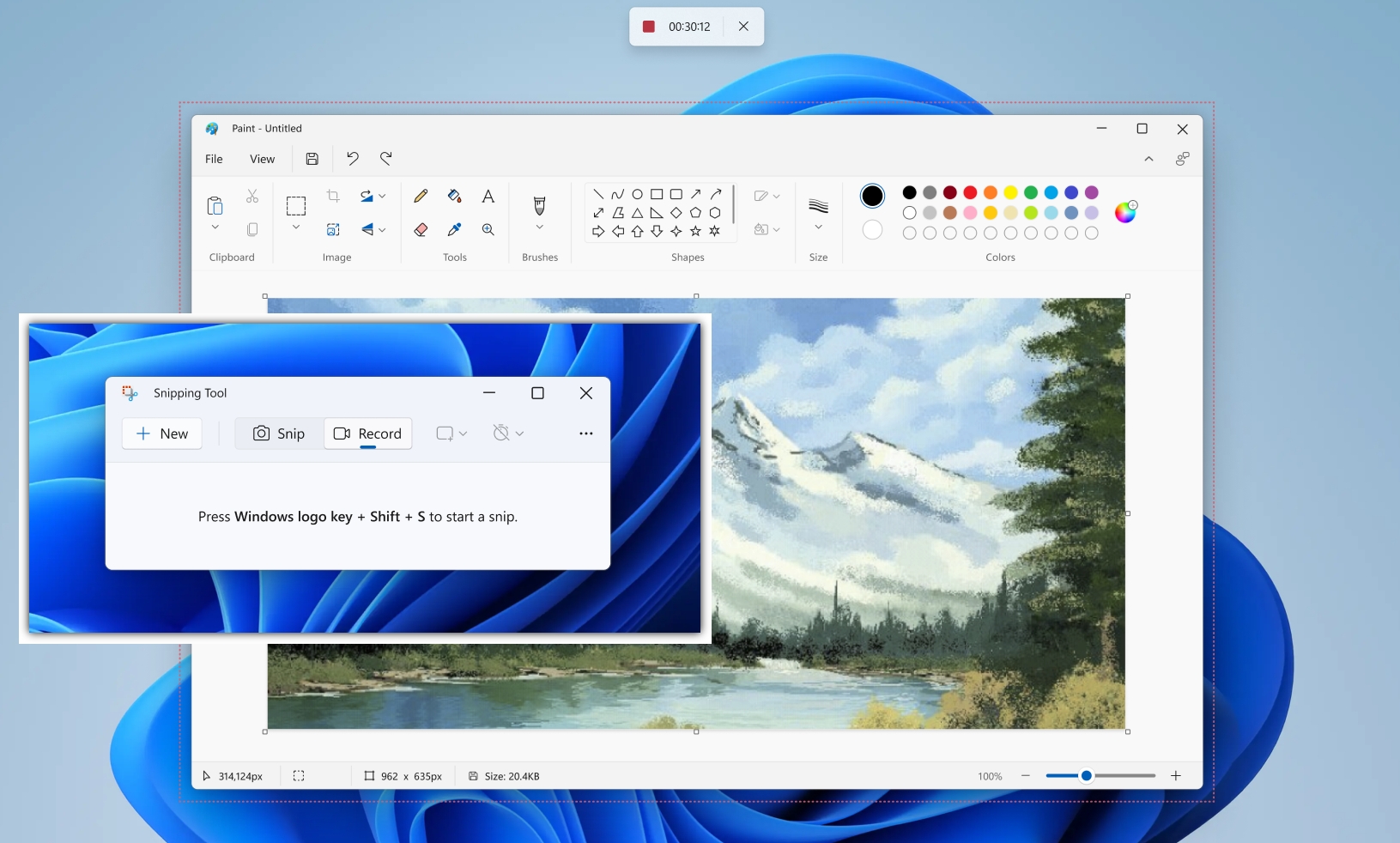The image size is (1400, 843).
Task: Select the Triangle shape
Action: 637,213
